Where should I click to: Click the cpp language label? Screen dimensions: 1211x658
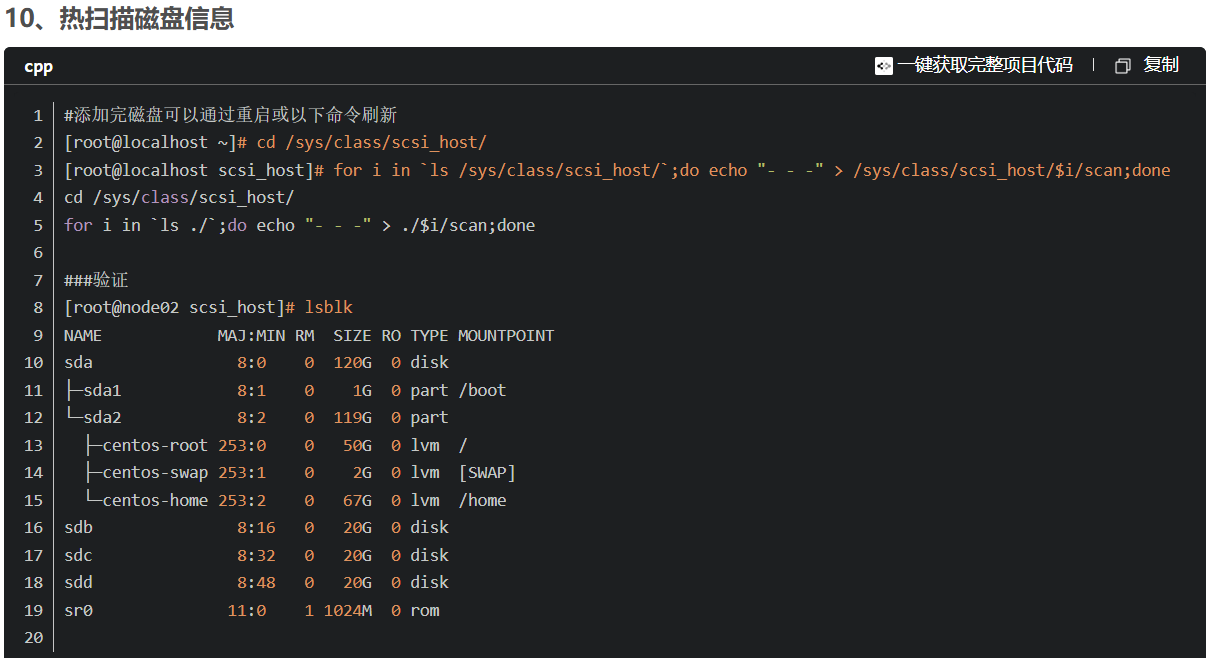[x=38, y=67]
